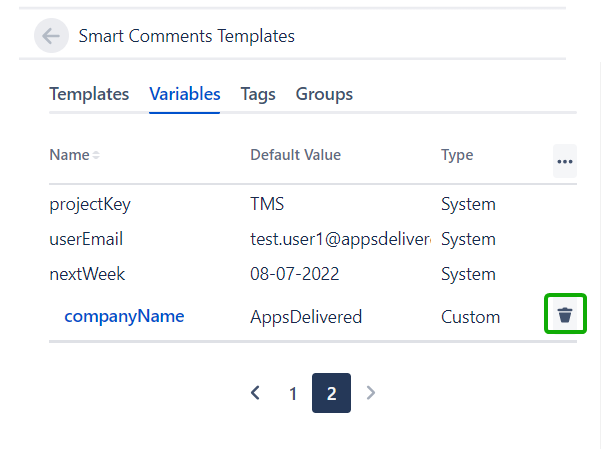
Task: Open the Tags tab
Action: pyautogui.click(x=258, y=94)
